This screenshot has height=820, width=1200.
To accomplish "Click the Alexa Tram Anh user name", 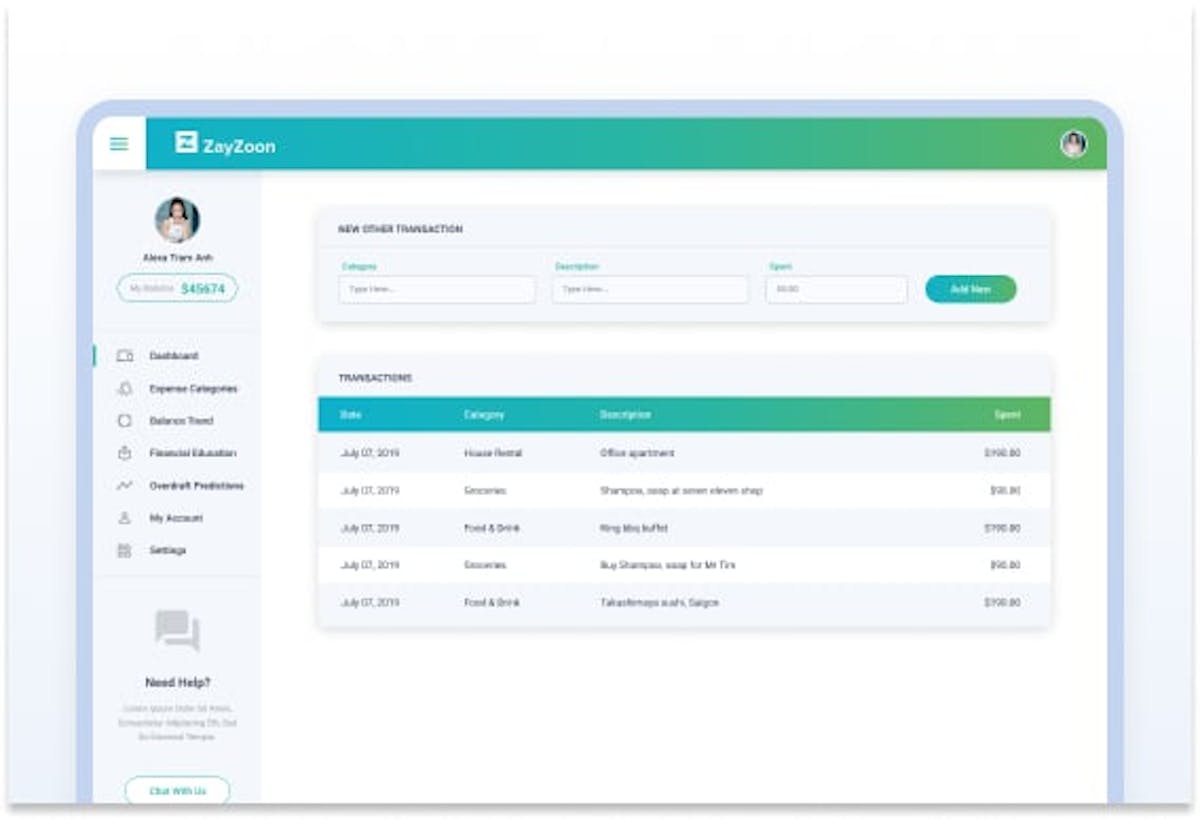I will tap(177, 258).
